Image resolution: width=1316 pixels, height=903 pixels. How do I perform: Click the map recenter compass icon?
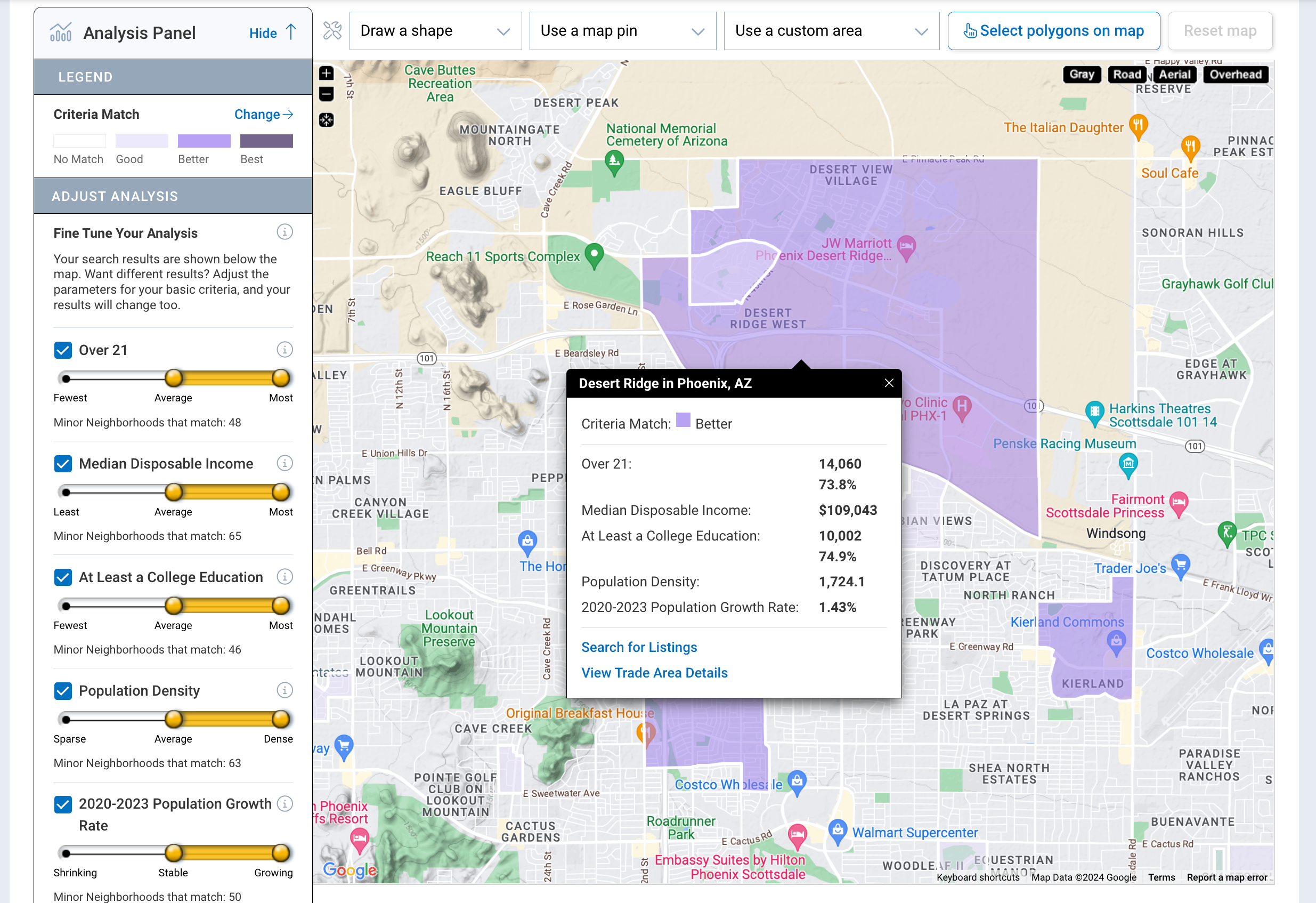click(x=326, y=120)
